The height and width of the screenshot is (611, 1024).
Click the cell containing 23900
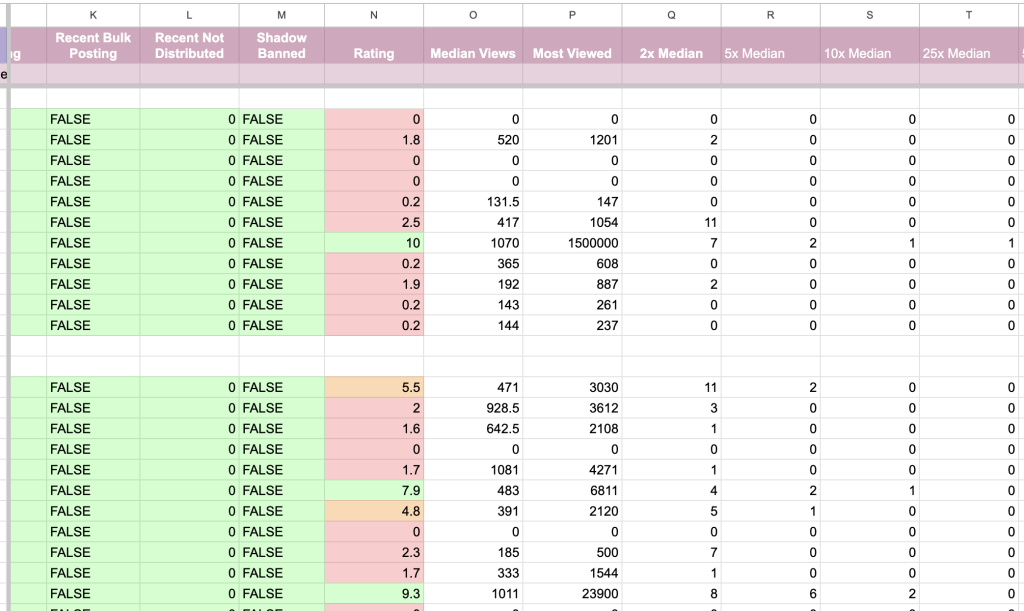tap(572, 593)
